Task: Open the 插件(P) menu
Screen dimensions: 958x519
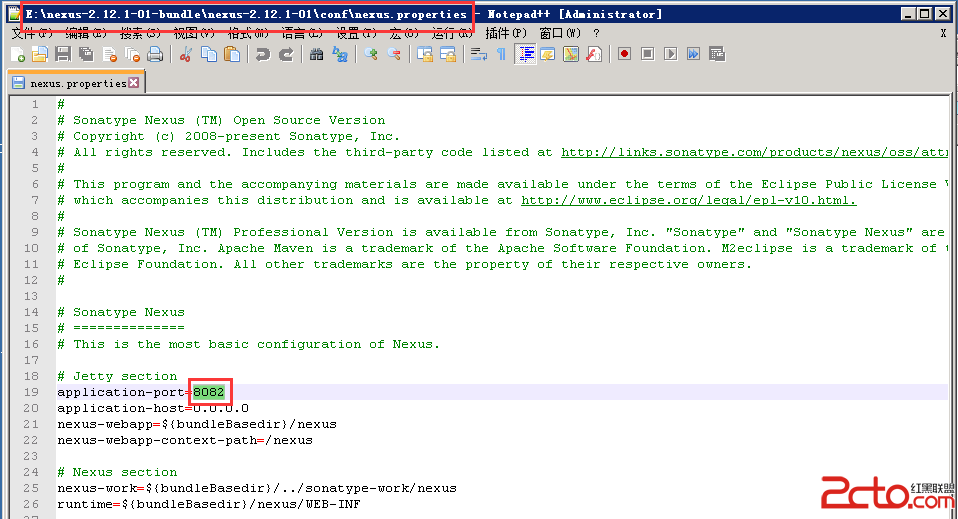Action: point(506,33)
